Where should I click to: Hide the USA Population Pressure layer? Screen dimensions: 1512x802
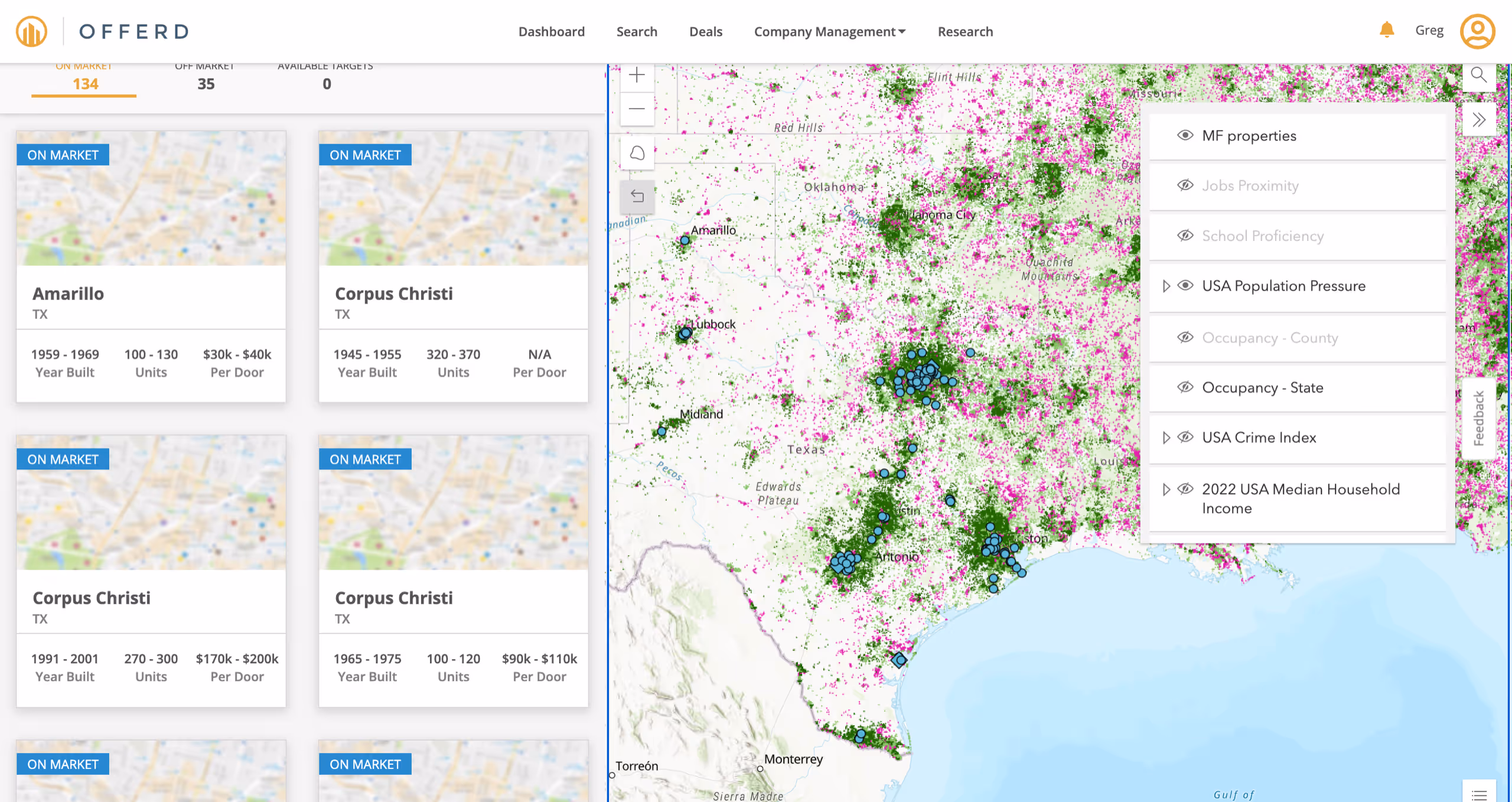(1185, 286)
